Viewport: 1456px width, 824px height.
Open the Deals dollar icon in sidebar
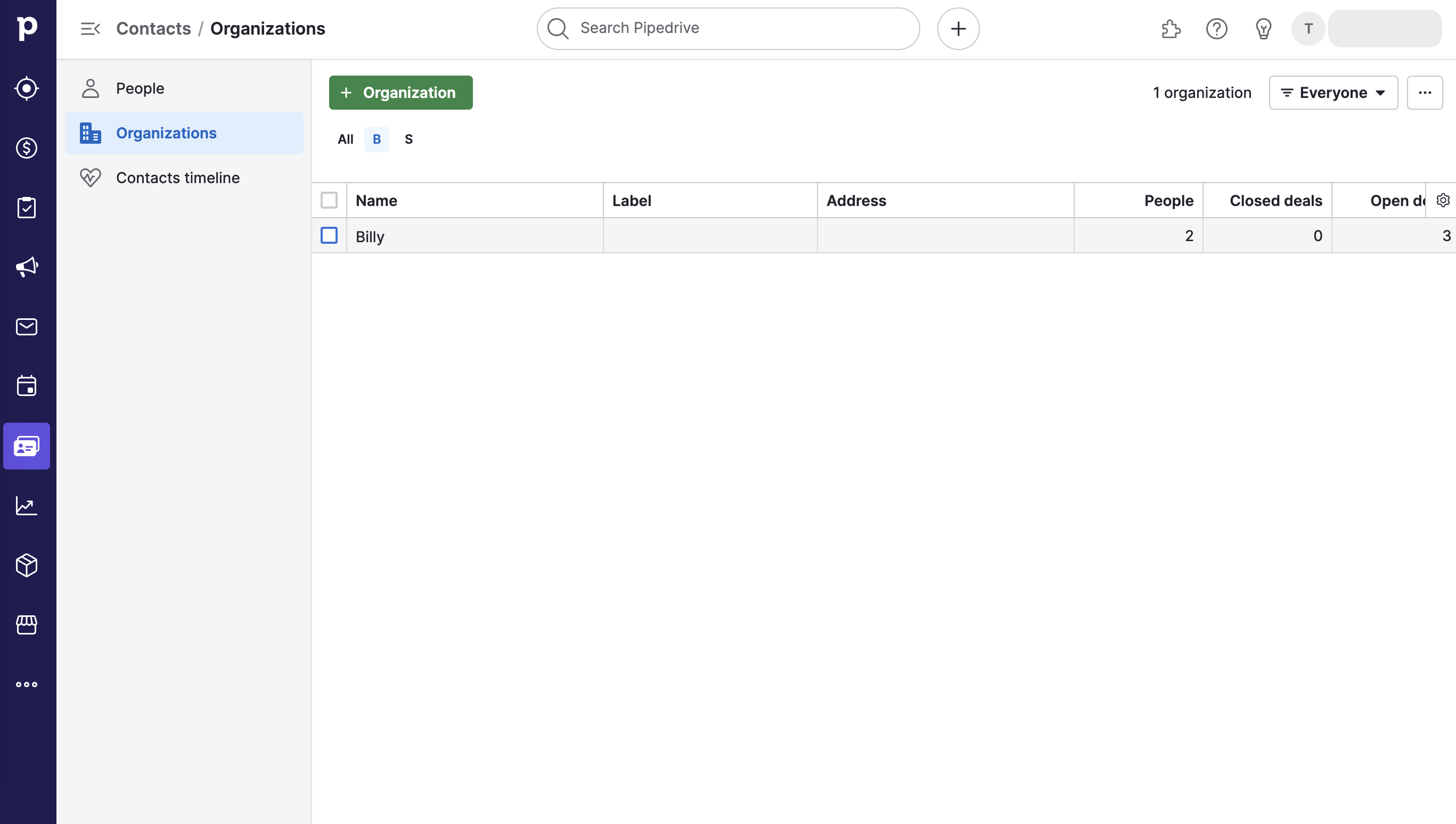coord(27,147)
